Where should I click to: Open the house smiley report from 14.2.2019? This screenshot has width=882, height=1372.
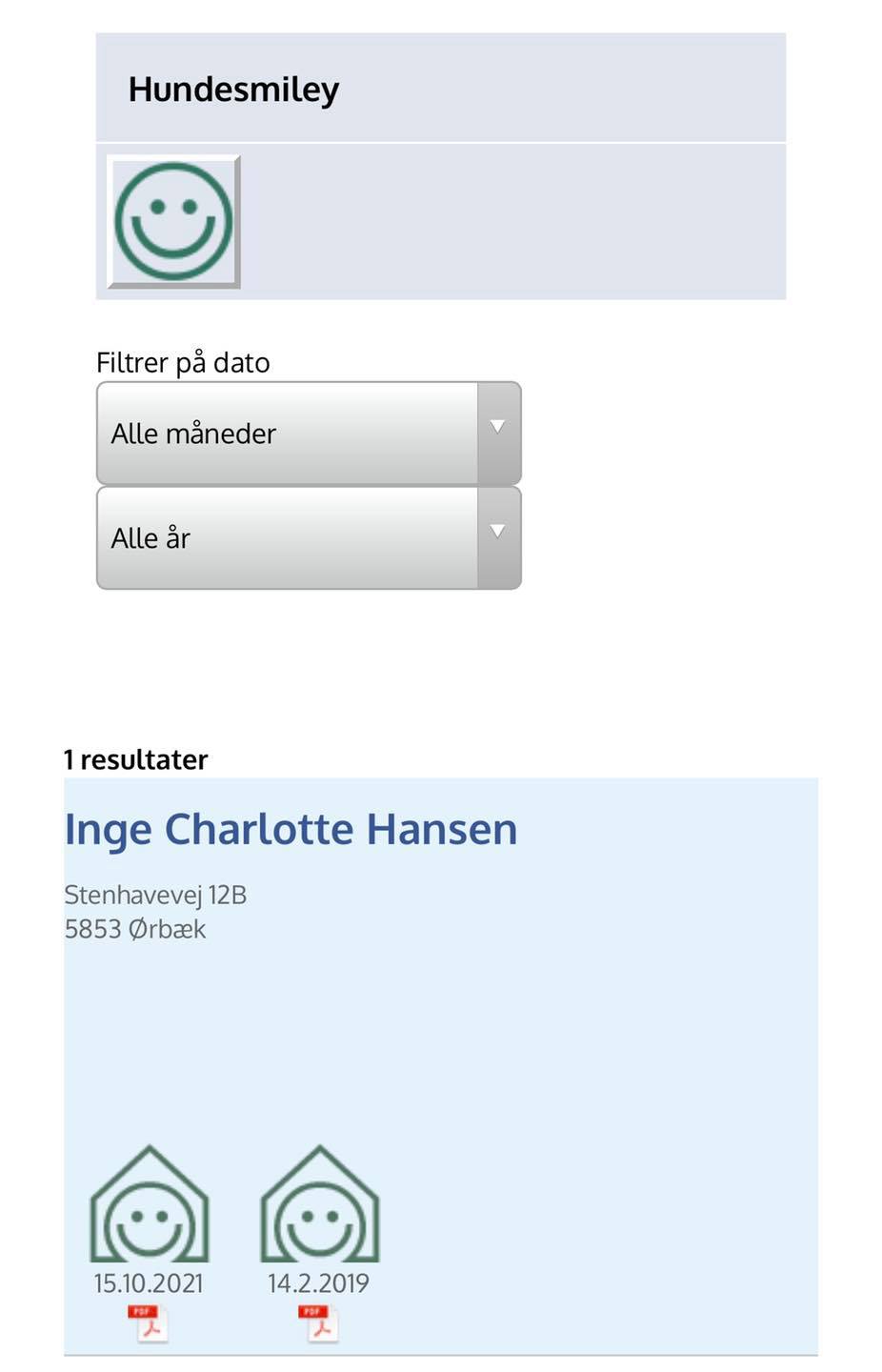tap(320, 1203)
